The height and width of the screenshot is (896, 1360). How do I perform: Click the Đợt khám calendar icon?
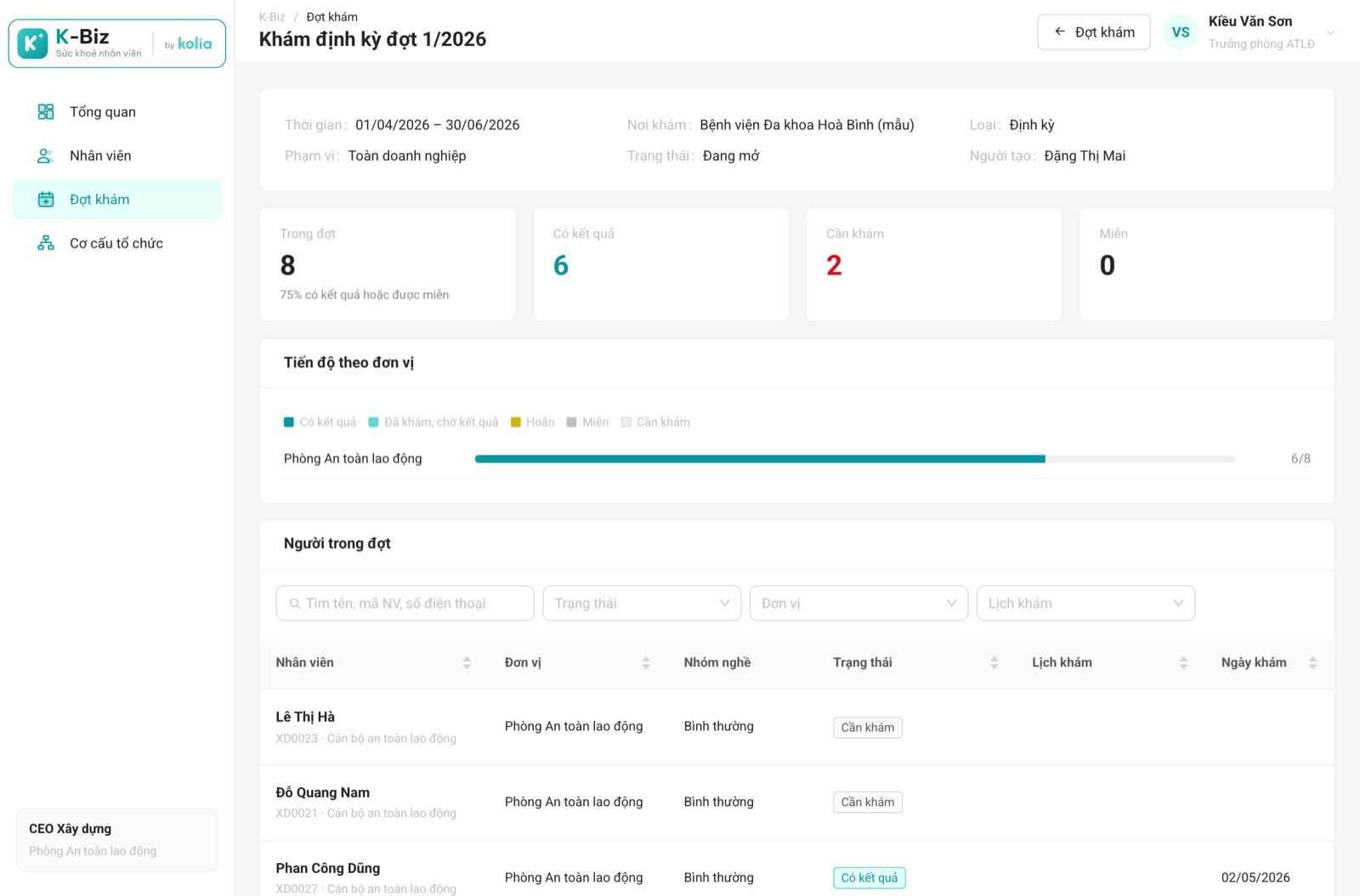point(46,199)
